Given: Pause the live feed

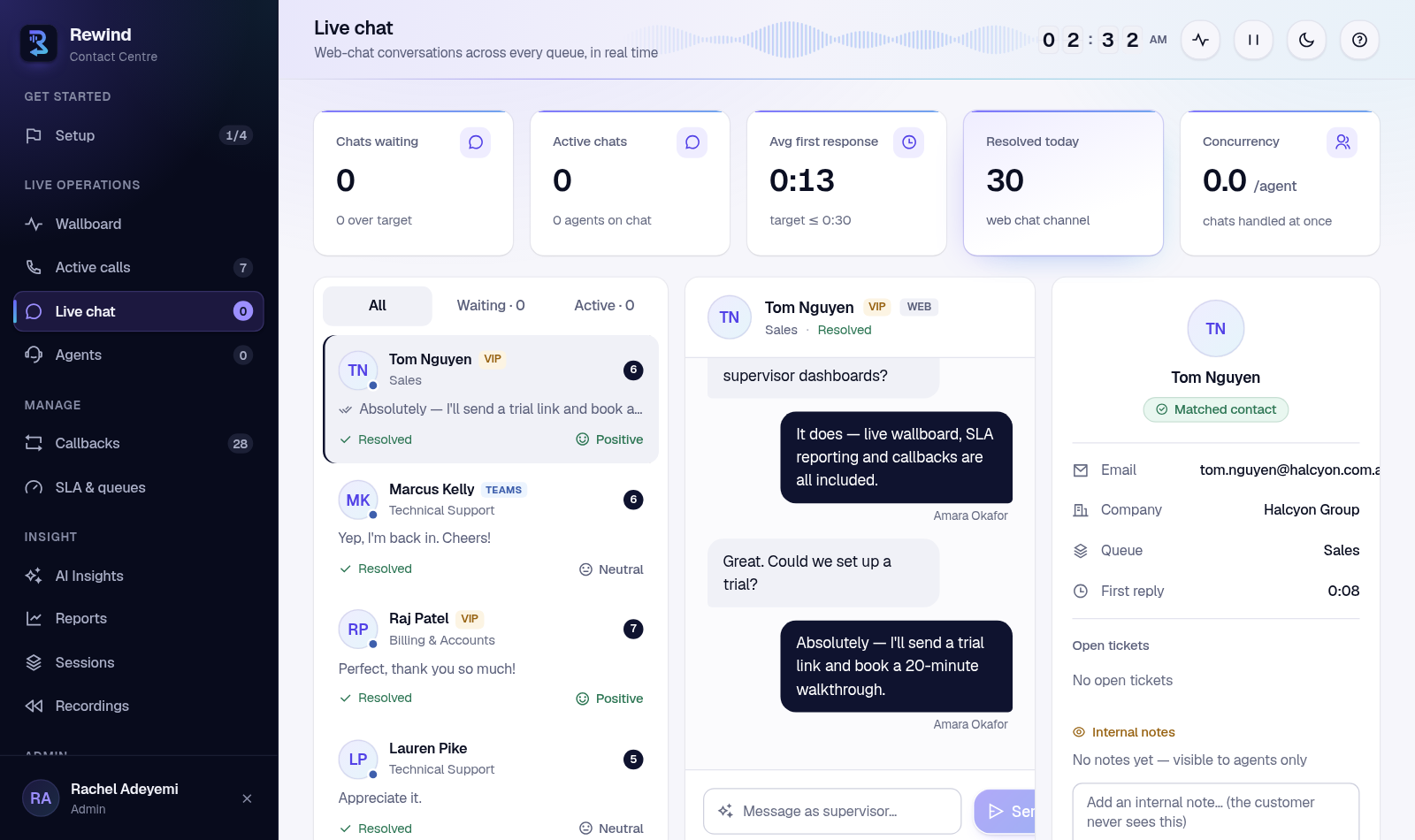Looking at the screenshot, I should point(1253,40).
